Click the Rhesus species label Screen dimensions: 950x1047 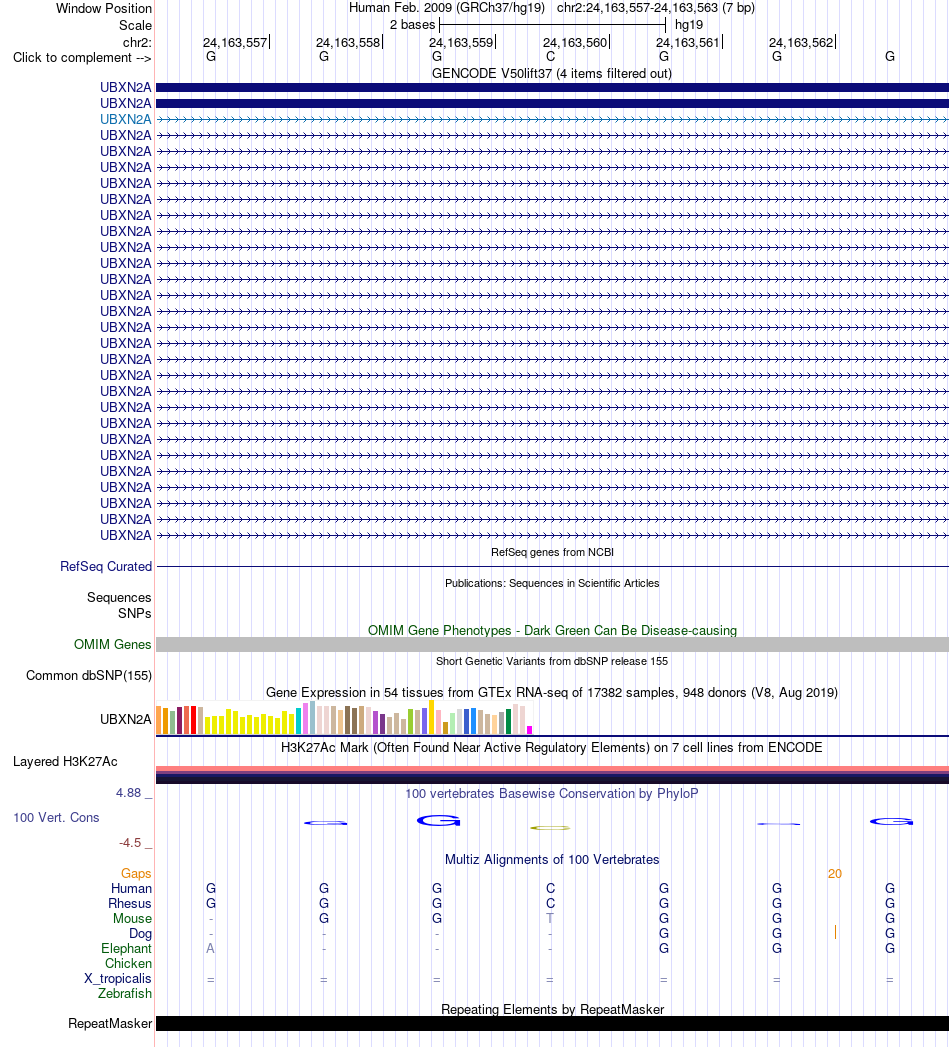point(130,903)
